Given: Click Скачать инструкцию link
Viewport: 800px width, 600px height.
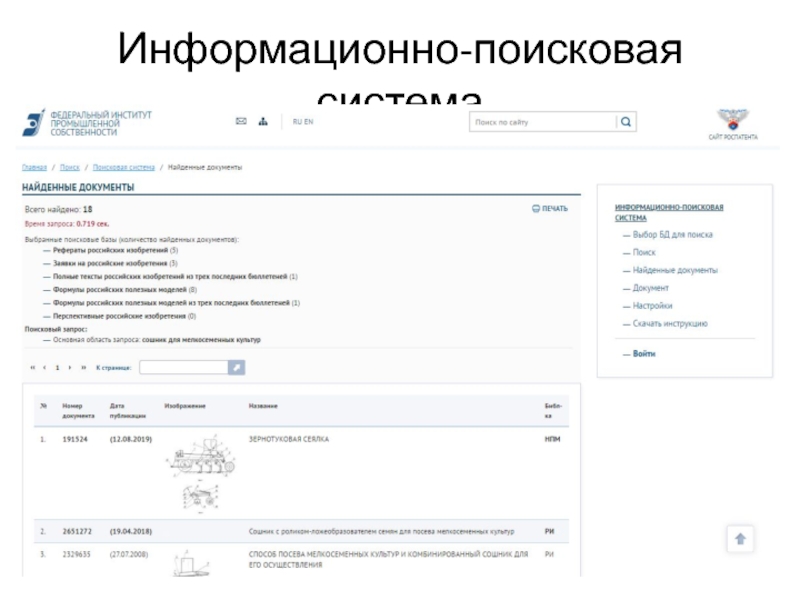Looking at the screenshot, I should [x=670, y=324].
